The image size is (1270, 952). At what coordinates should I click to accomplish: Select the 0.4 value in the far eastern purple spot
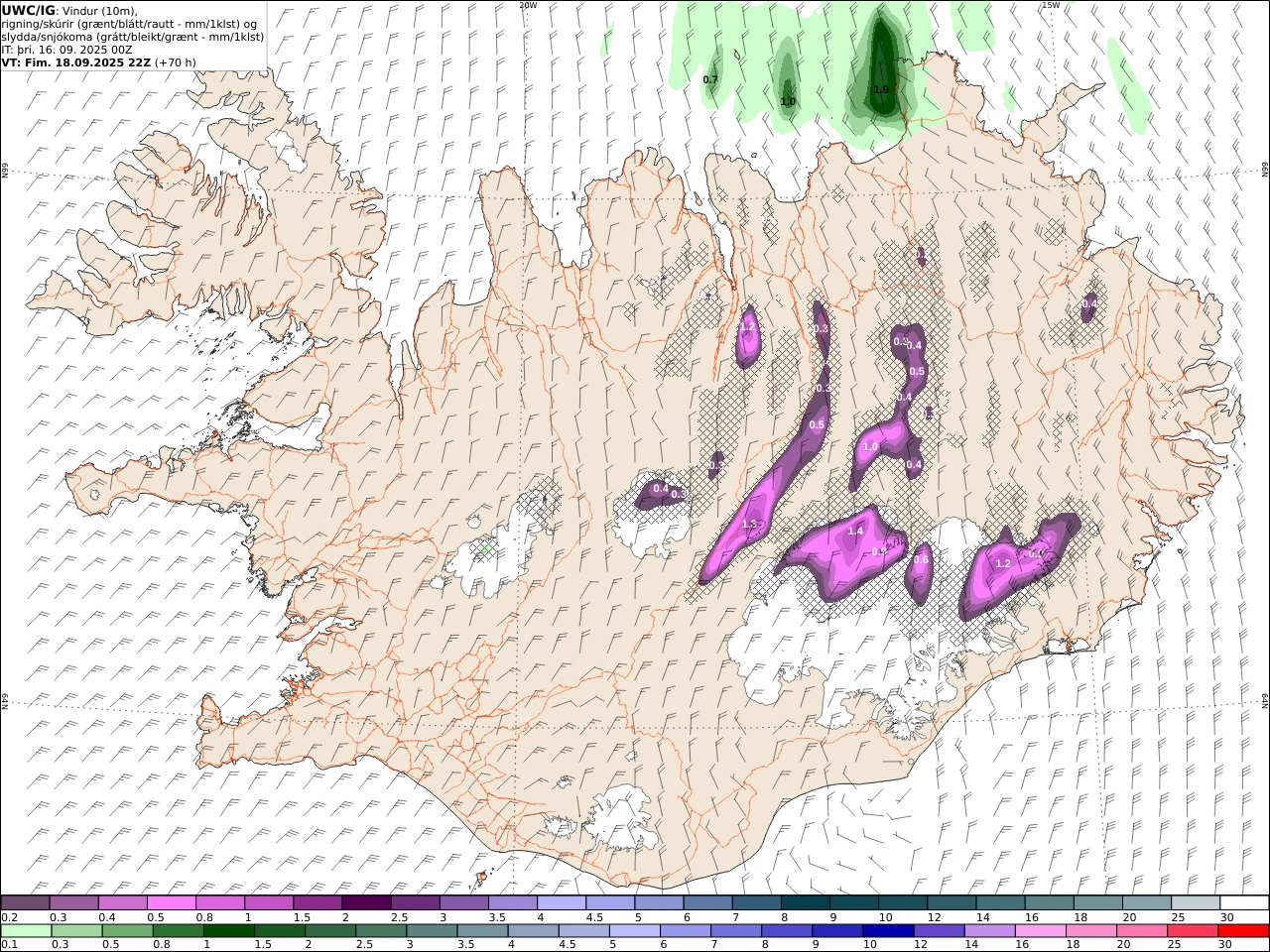[x=1089, y=303]
